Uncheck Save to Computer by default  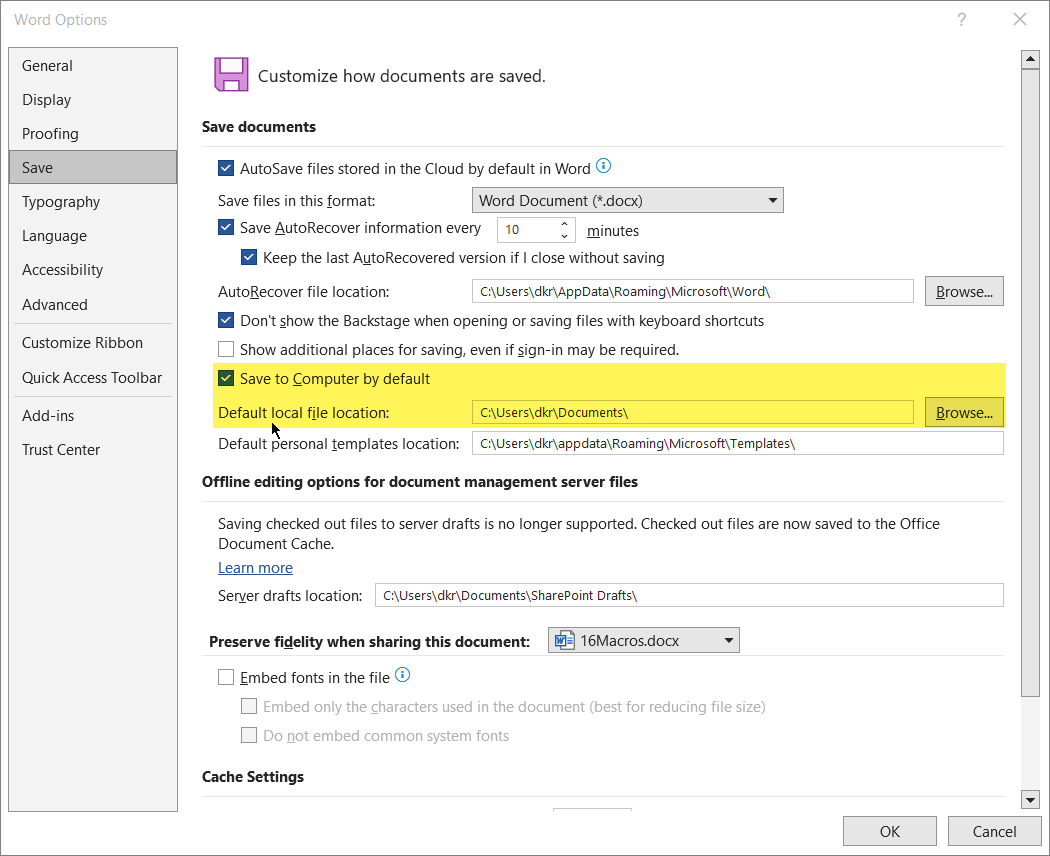[226, 378]
